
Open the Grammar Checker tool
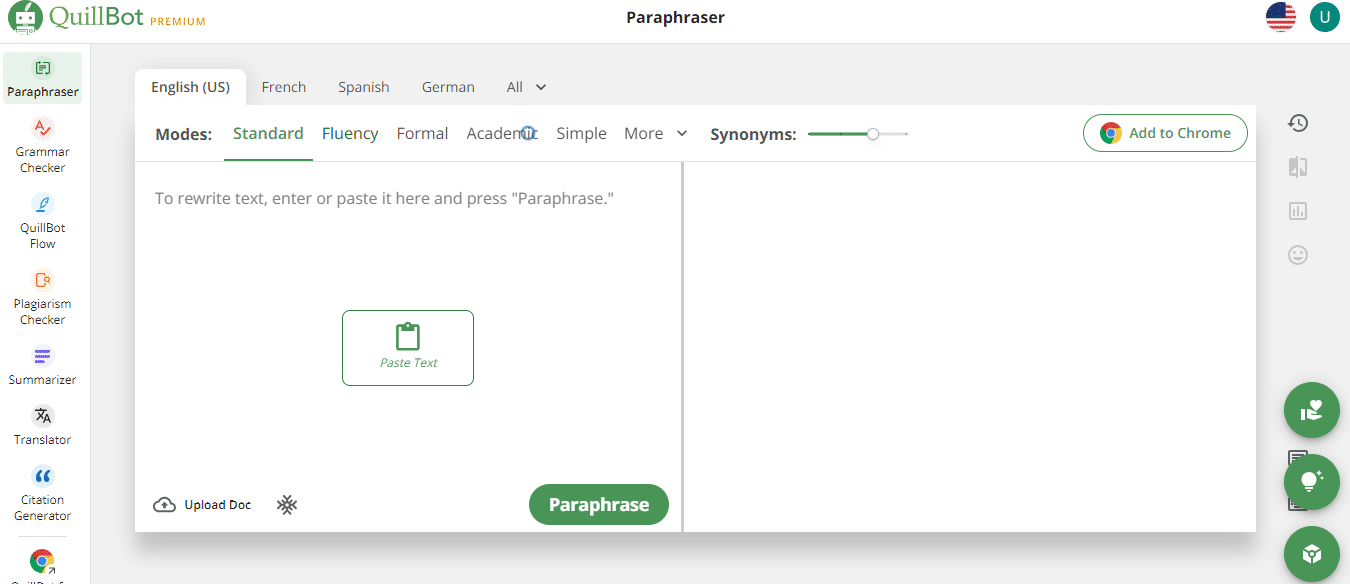43,146
